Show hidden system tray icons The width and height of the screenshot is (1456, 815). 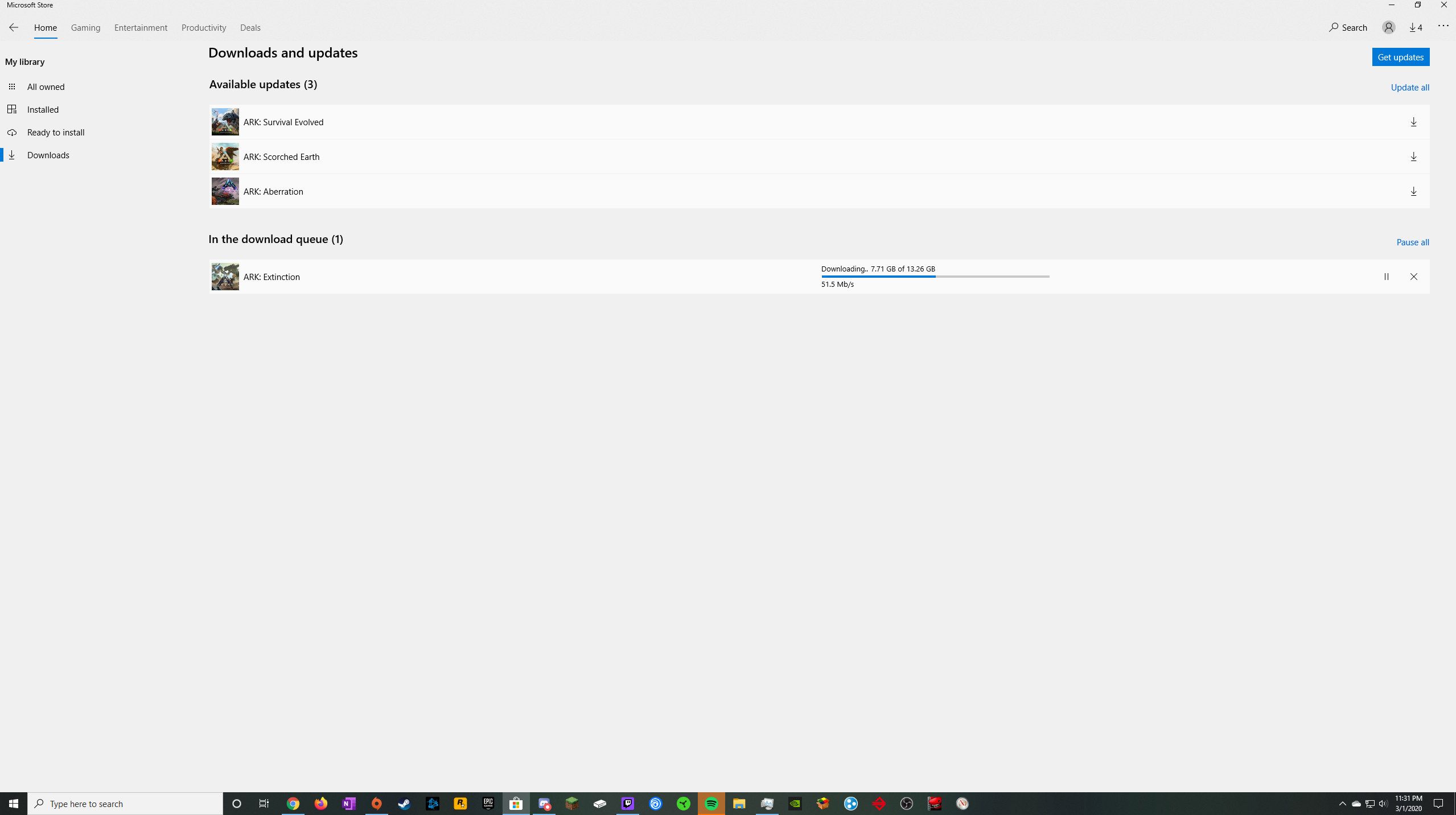tap(1343, 804)
